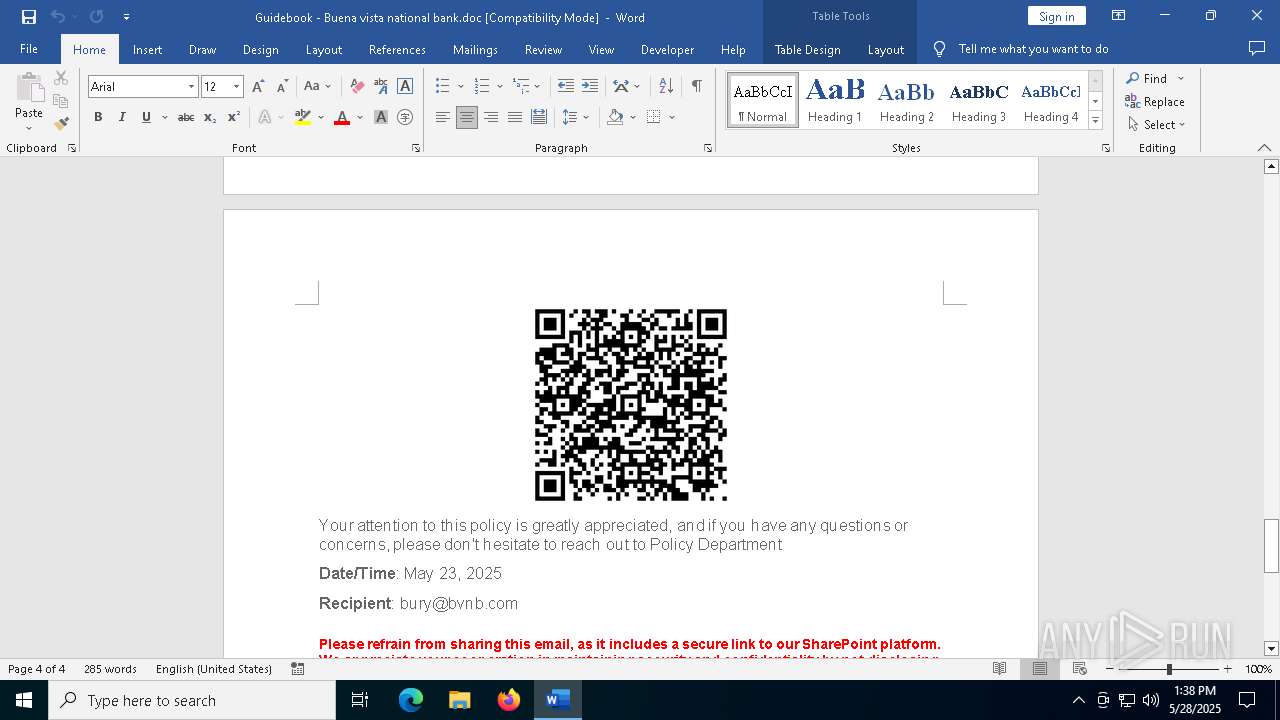1280x720 pixels.
Task: Open line spacing dropdown
Action: pos(575,117)
